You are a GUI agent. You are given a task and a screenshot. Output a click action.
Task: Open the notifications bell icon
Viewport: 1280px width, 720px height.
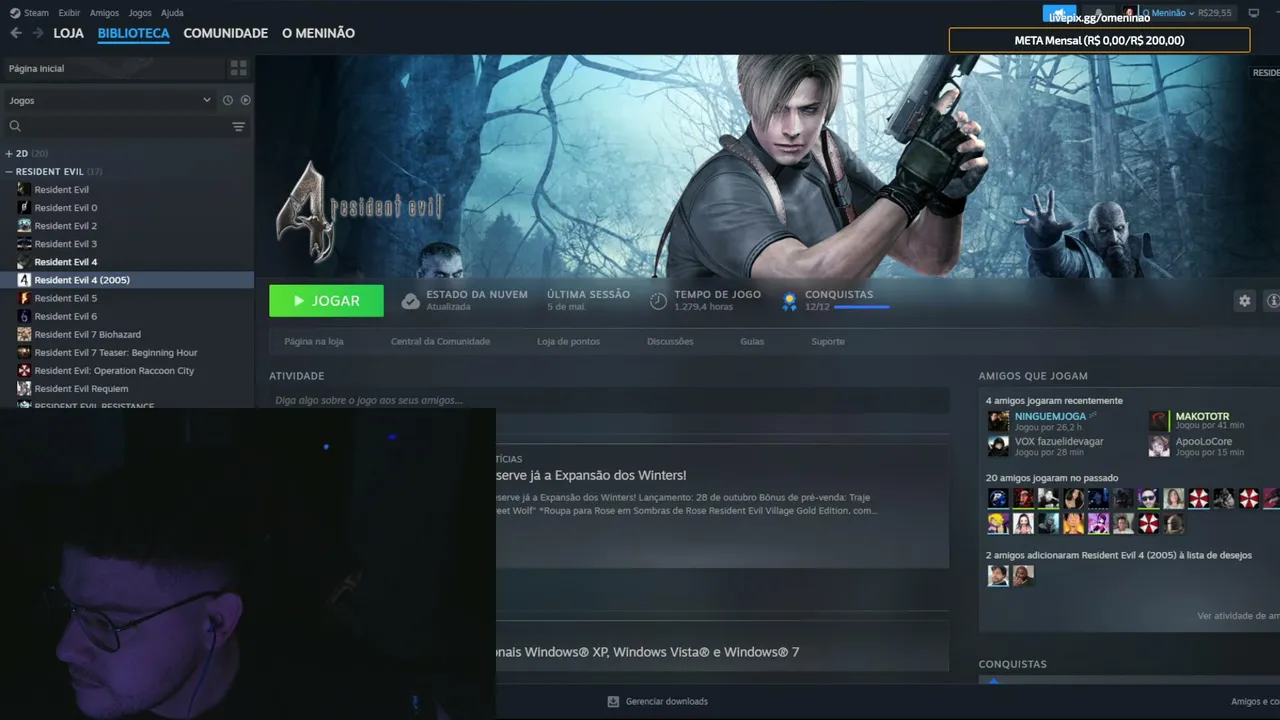pos(1097,13)
